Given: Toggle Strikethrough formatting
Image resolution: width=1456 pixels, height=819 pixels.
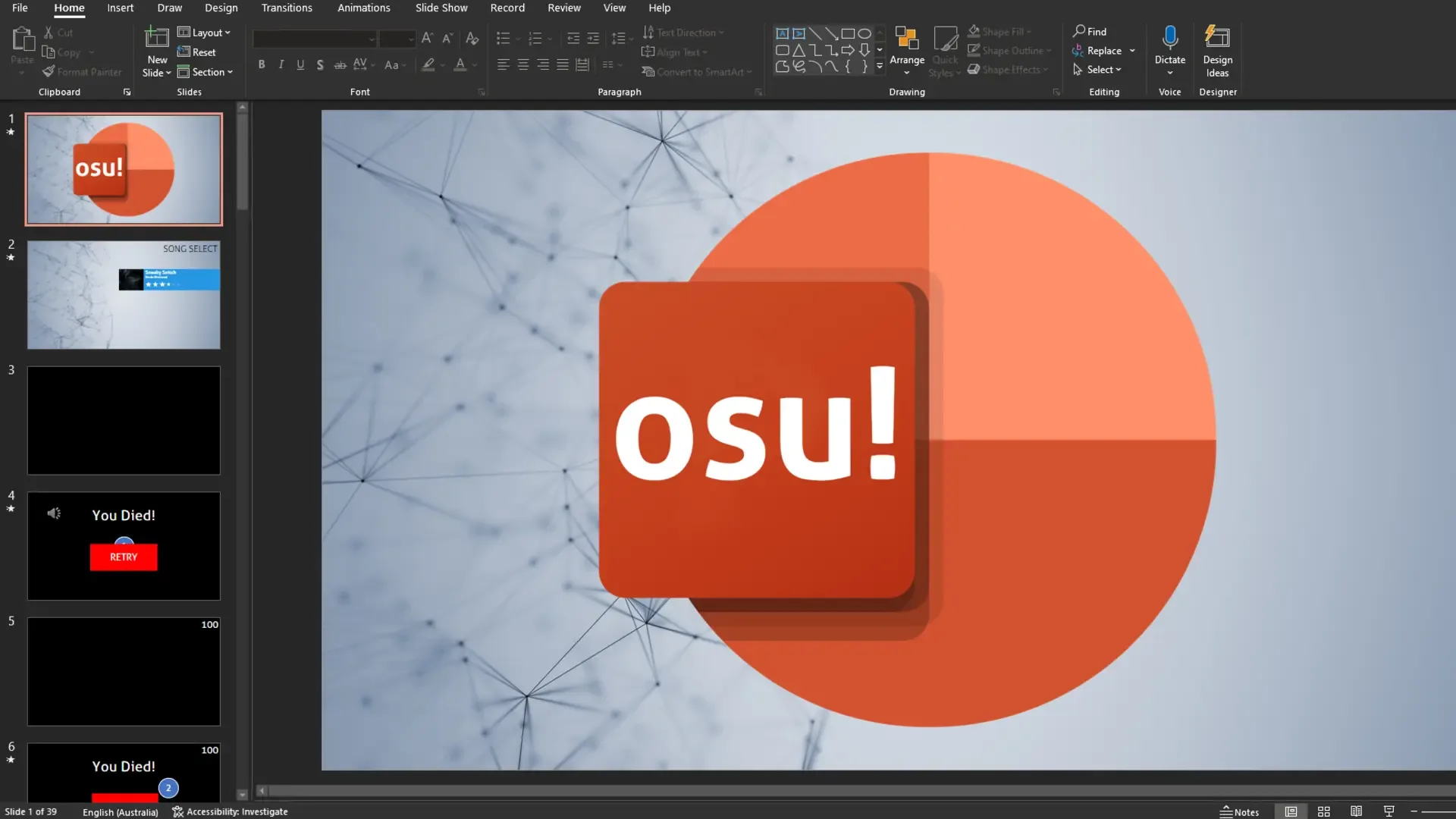Looking at the screenshot, I should click(x=340, y=64).
